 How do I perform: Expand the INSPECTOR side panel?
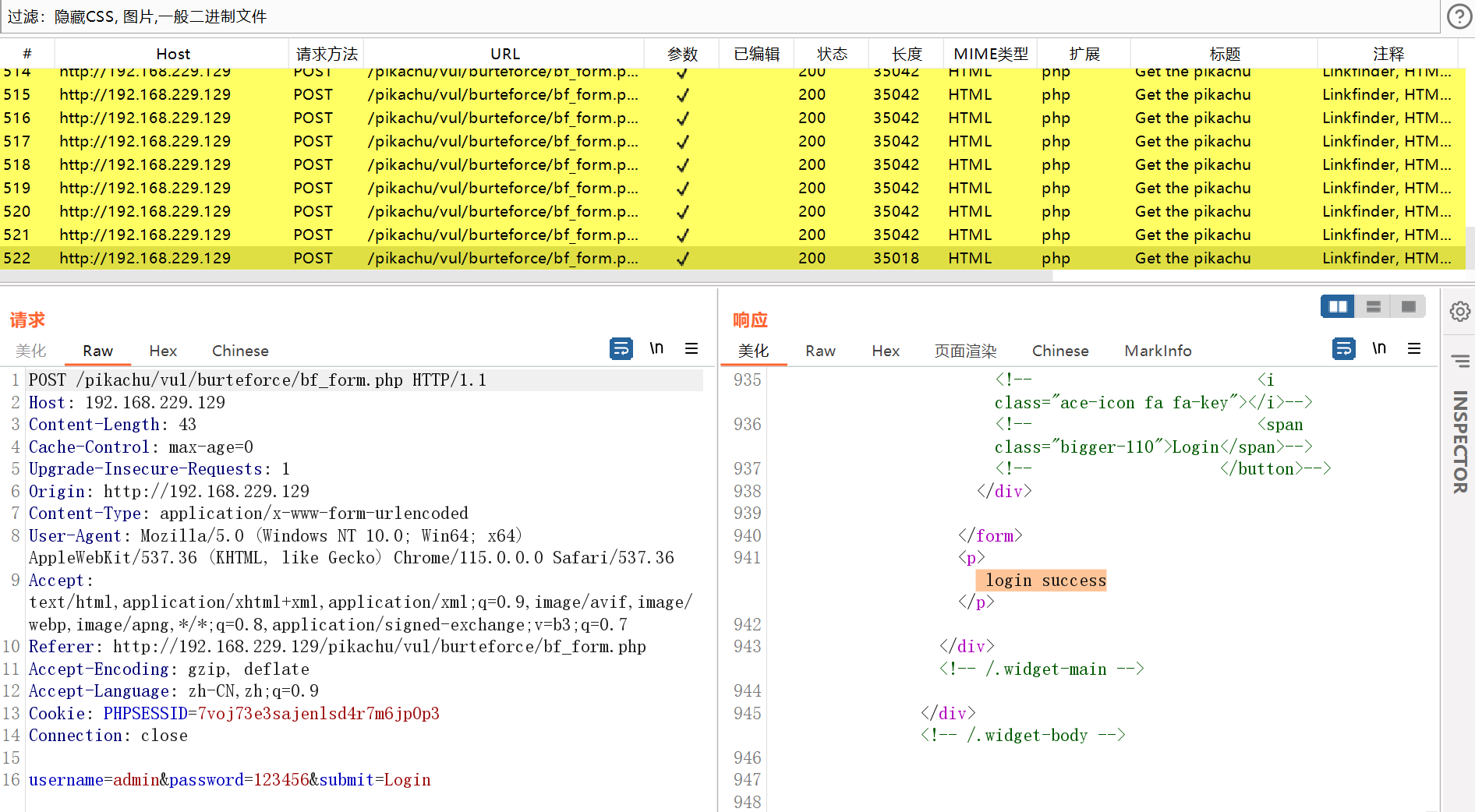(1460, 442)
